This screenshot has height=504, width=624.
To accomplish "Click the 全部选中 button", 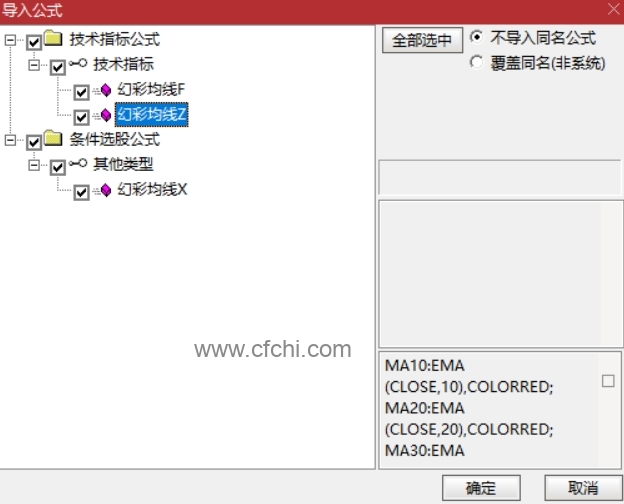I will point(422,40).
